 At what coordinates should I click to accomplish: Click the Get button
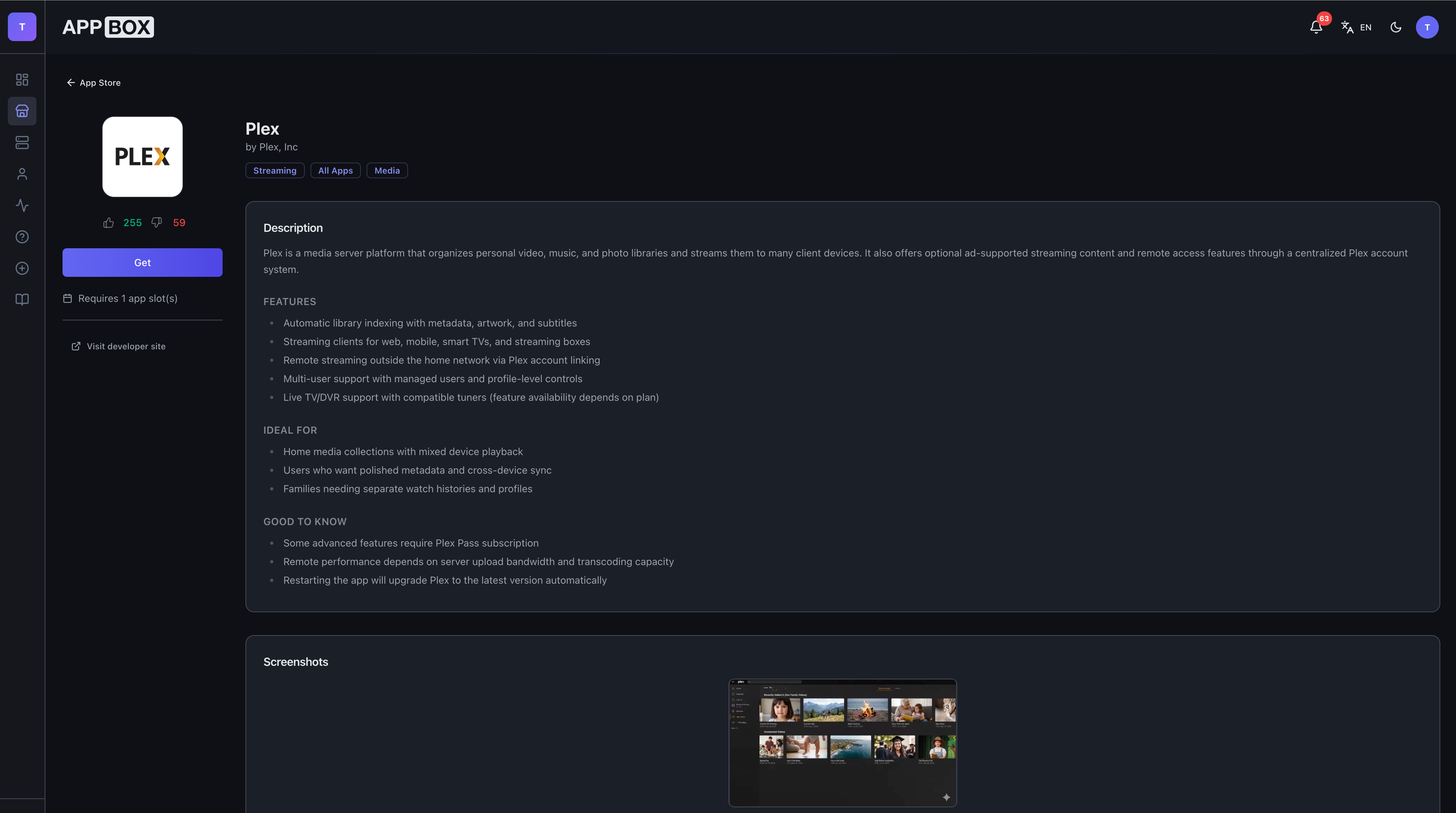tap(143, 263)
